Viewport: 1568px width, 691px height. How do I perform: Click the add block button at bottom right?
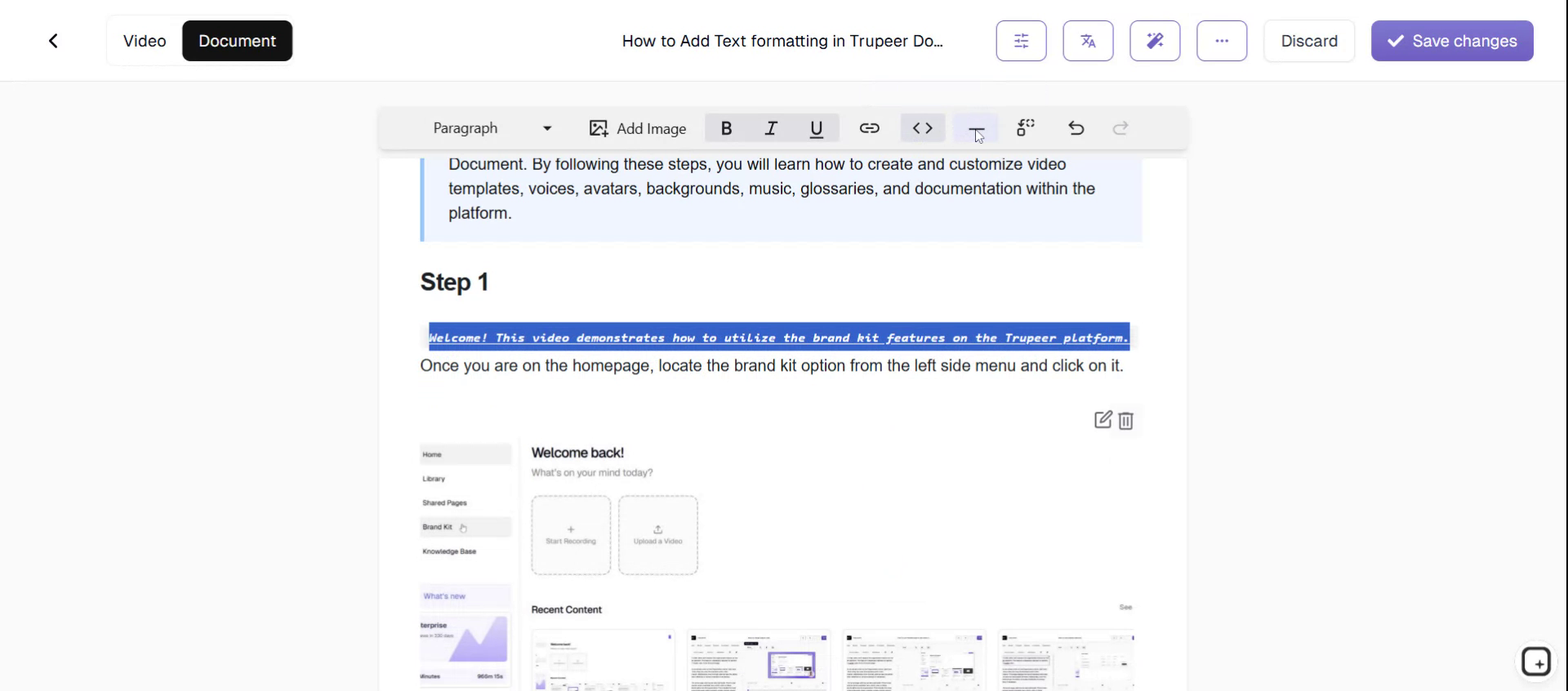tap(1536, 662)
